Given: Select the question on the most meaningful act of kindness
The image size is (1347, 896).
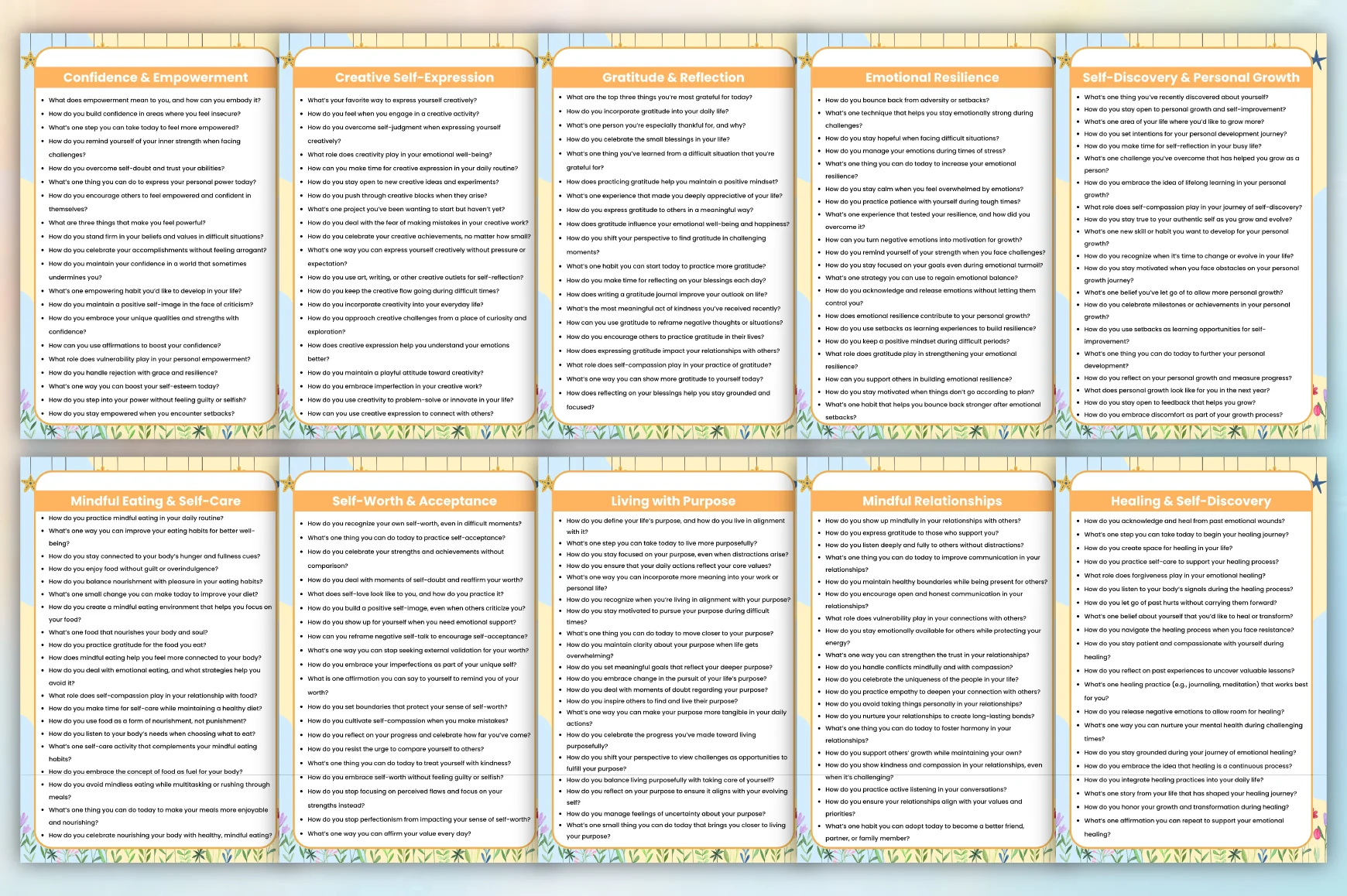Looking at the screenshot, I should [673, 308].
